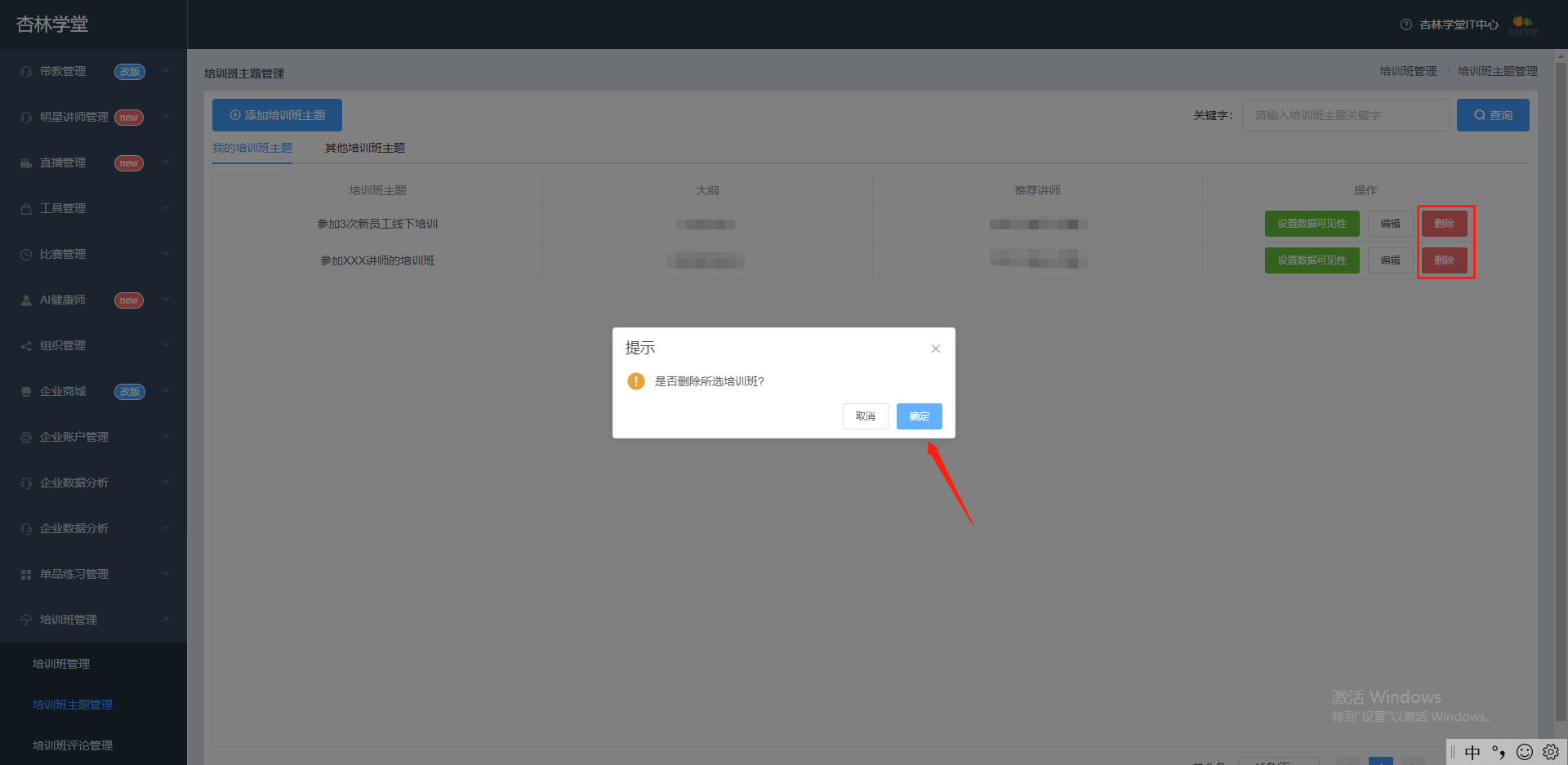Toggle the IME 中 language indicator
Image resolution: width=1568 pixels, height=765 pixels.
click(x=1472, y=752)
